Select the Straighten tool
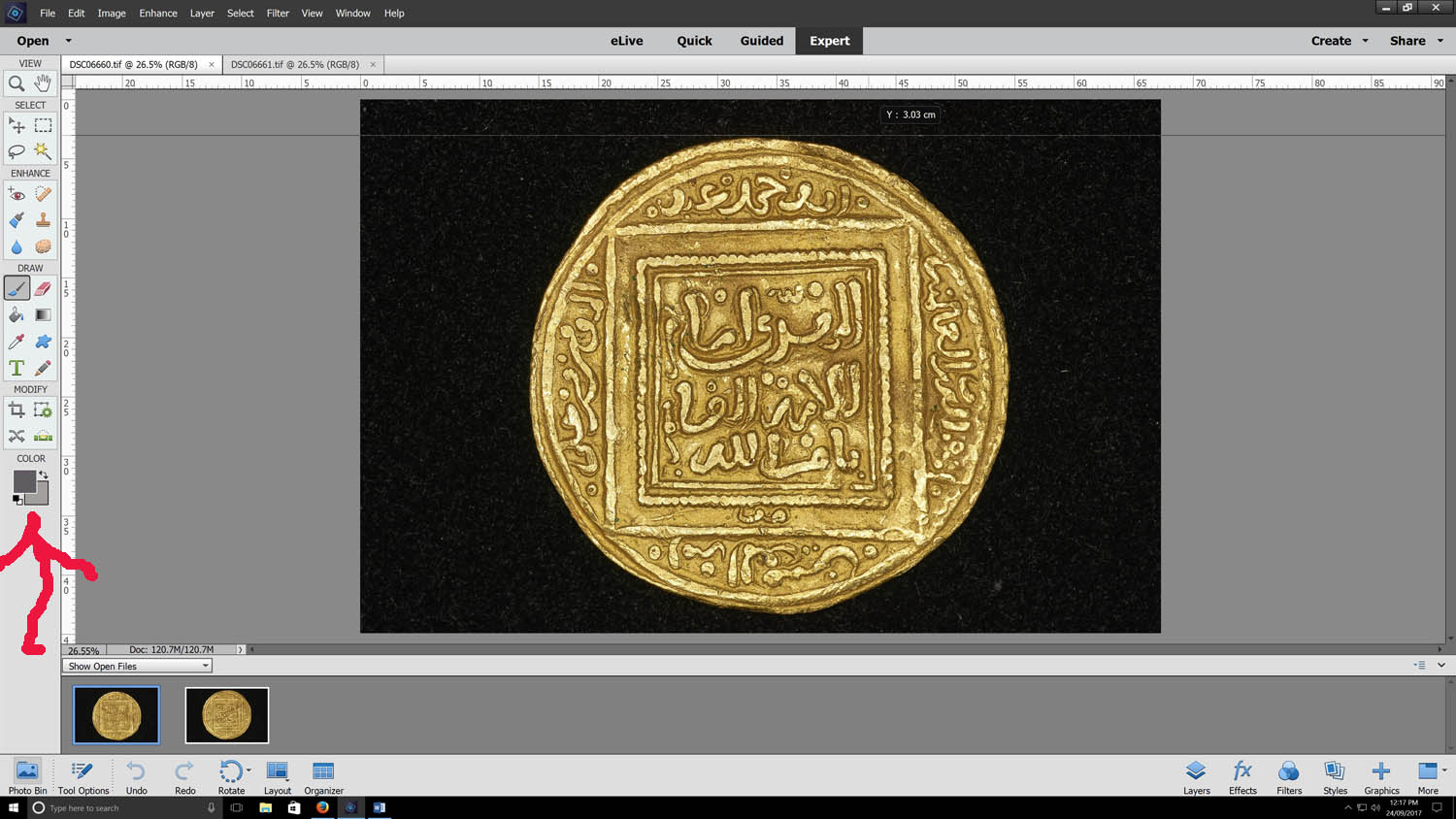Screen dimensions: 1456x819 click(x=43, y=436)
